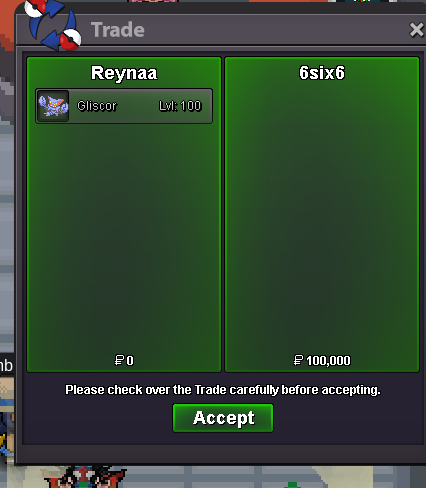
Task: Accept the trade
Action: tap(223, 418)
